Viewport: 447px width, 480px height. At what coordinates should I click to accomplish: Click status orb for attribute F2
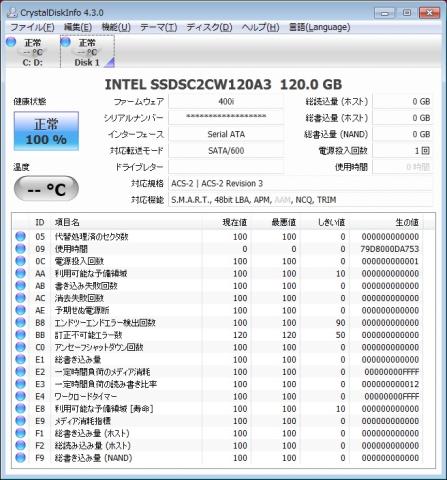(20, 446)
